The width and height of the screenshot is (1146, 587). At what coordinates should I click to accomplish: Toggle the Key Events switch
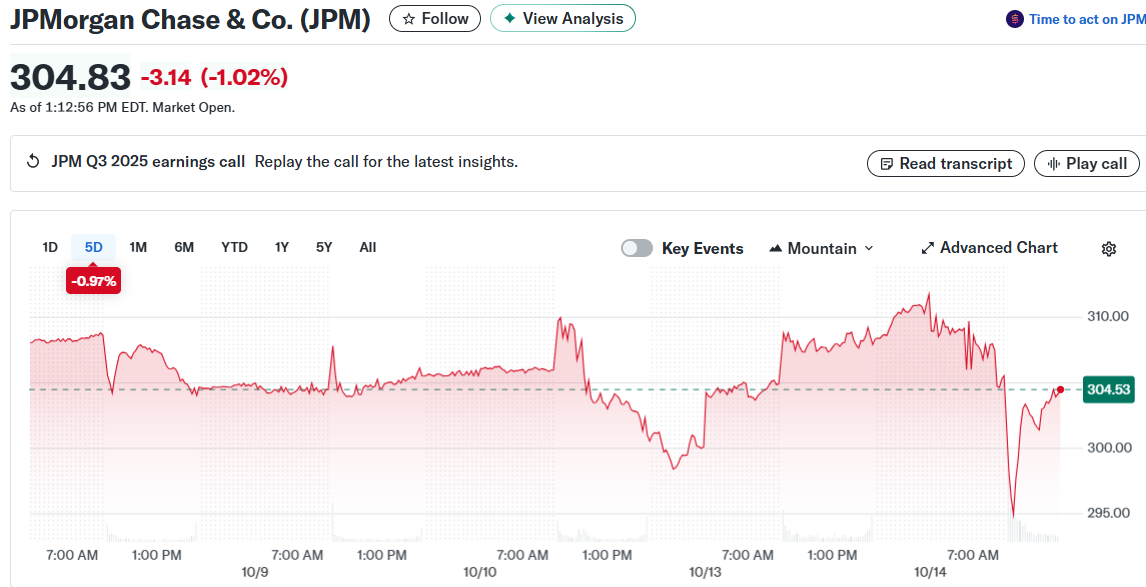pyautogui.click(x=637, y=248)
